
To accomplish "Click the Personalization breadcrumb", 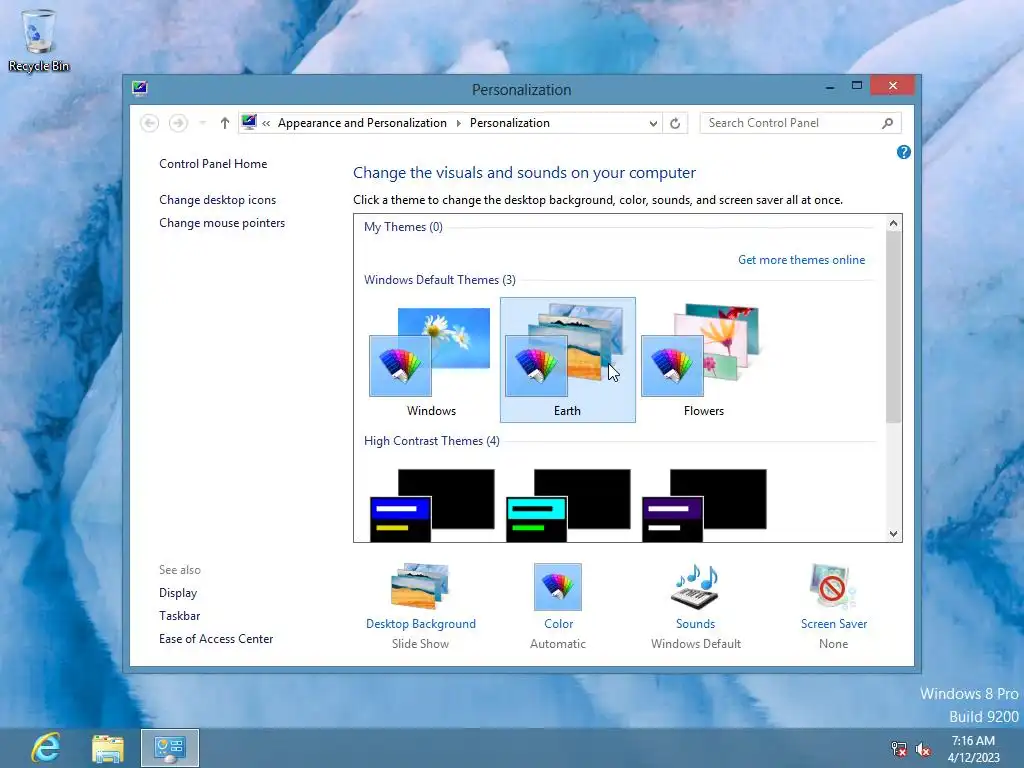I will pyautogui.click(x=509, y=123).
